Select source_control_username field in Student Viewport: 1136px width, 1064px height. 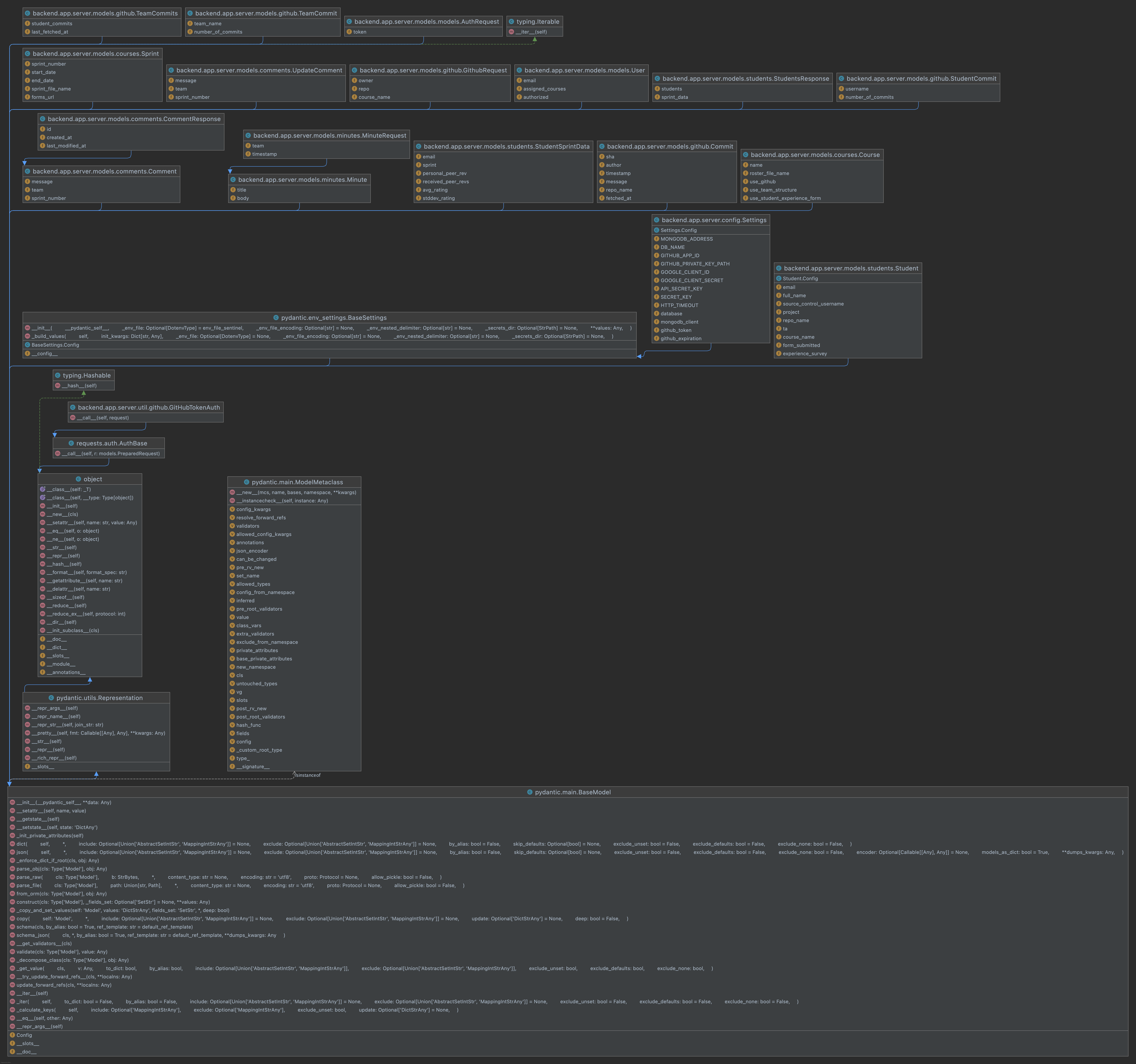click(x=813, y=304)
